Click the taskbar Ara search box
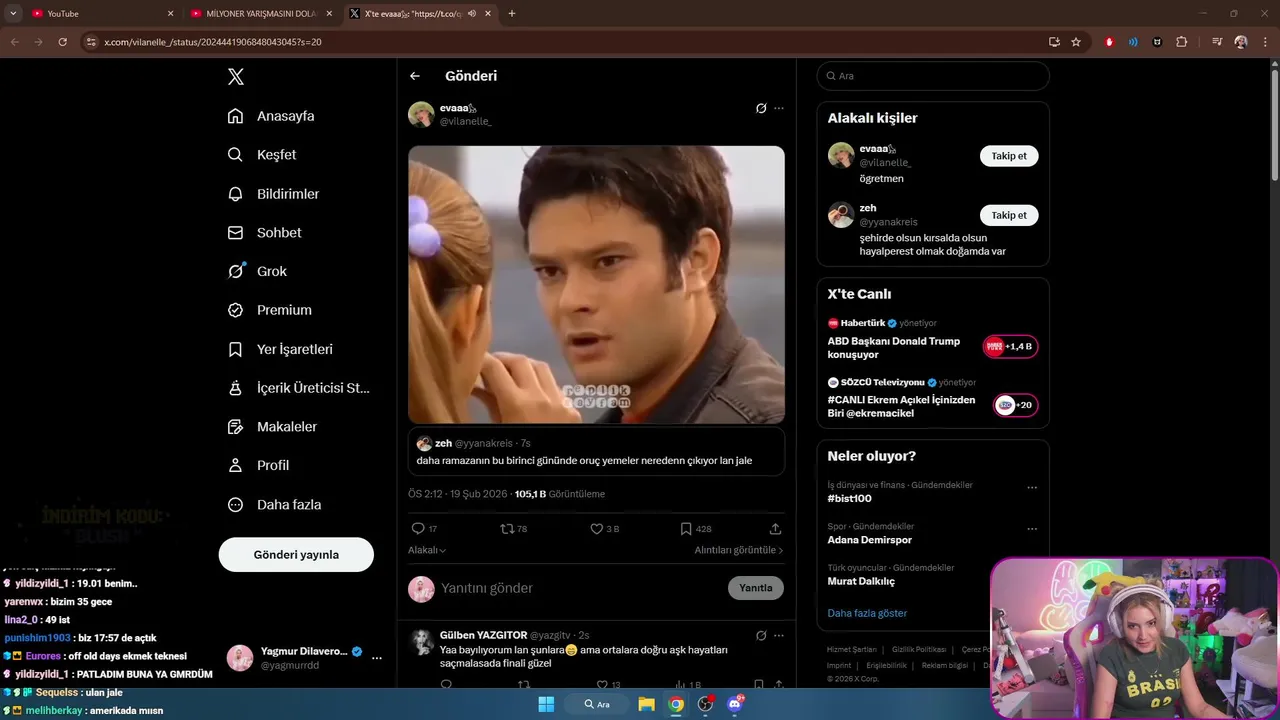1280x720 pixels. [x=597, y=704]
